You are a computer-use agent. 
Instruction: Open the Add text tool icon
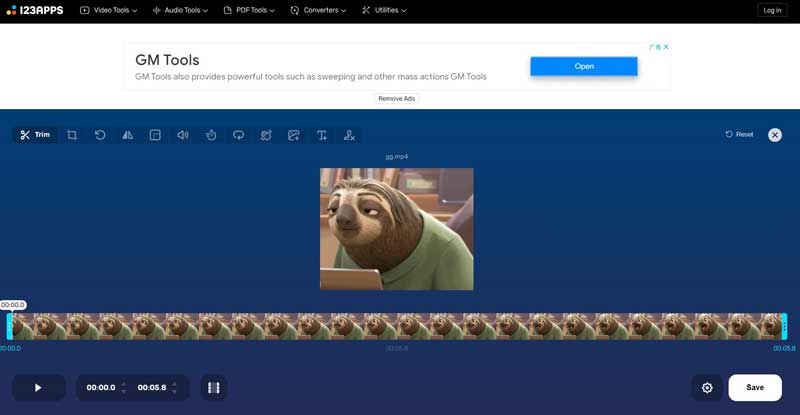tap(321, 135)
